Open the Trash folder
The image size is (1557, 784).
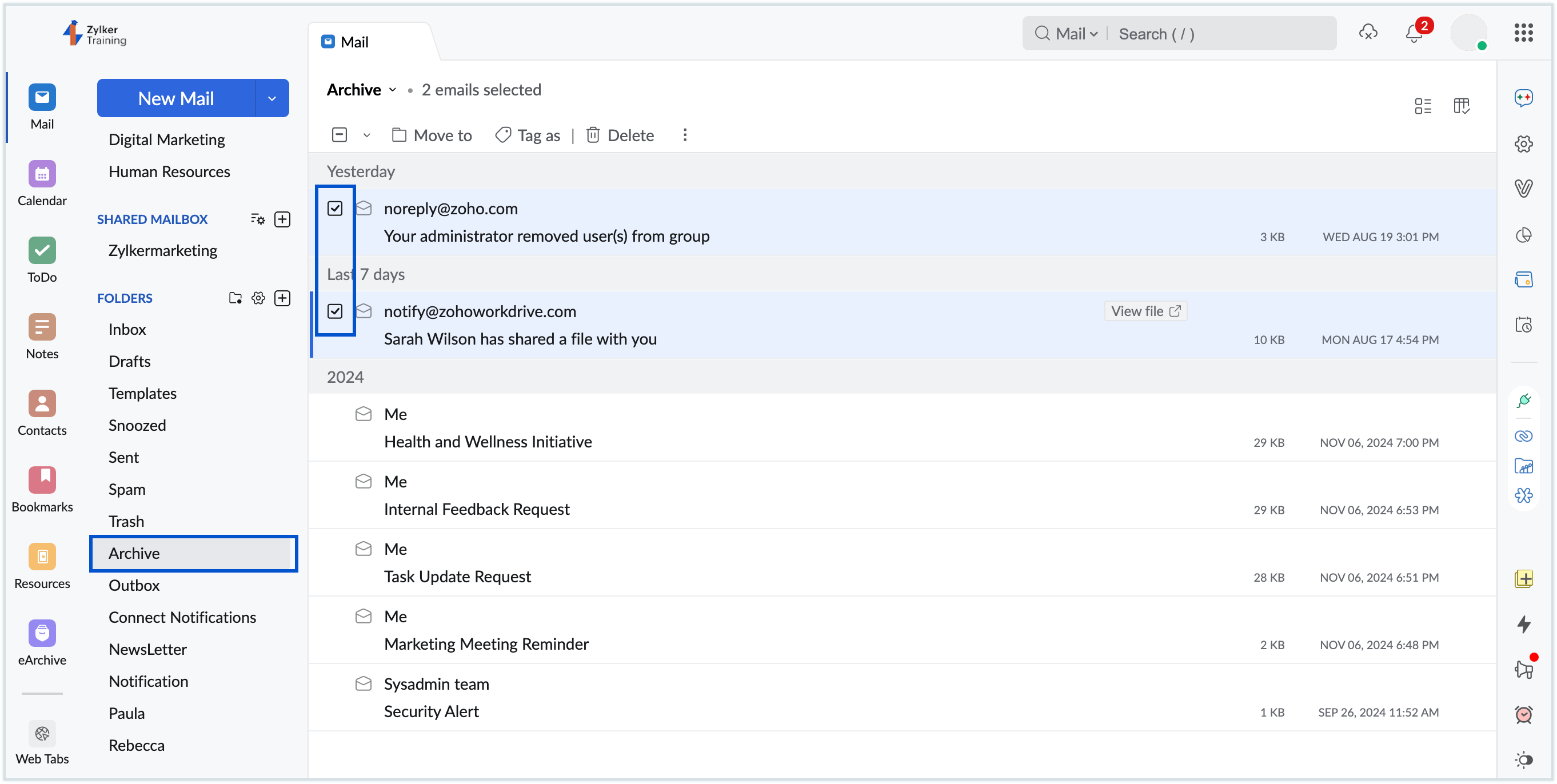[x=126, y=522]
